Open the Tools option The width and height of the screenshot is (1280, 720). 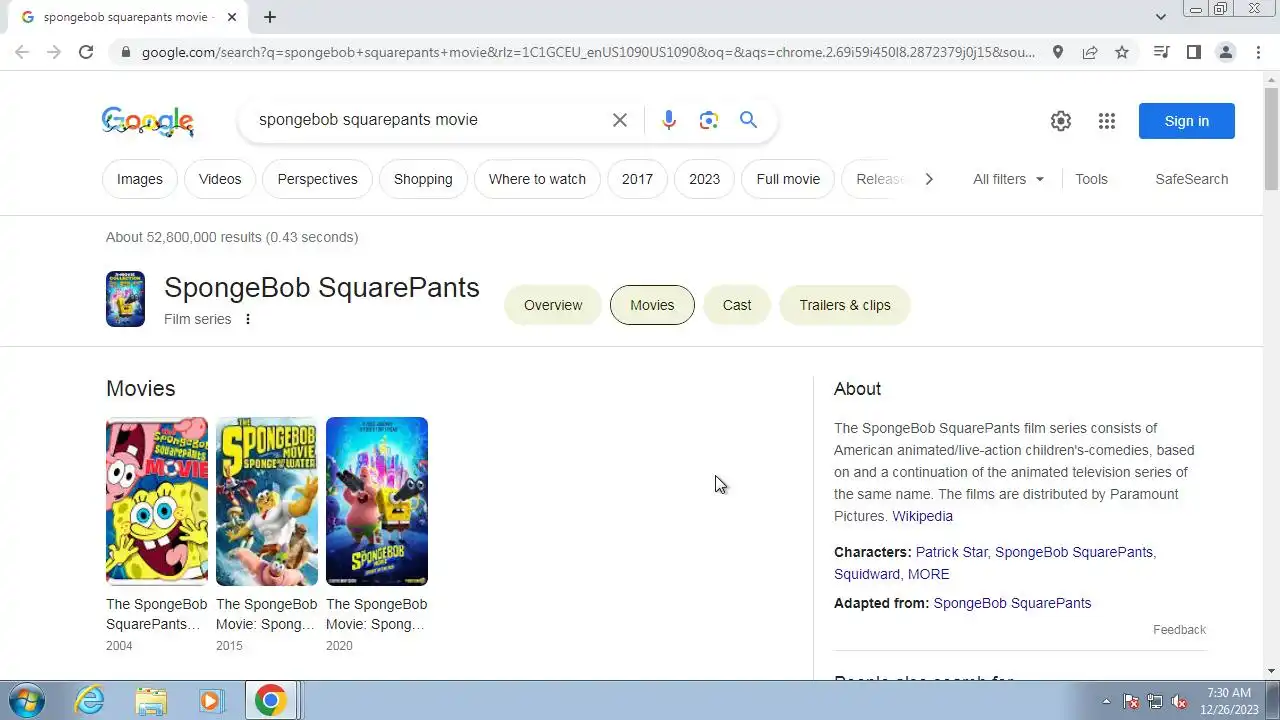[x=1091, y=179]
